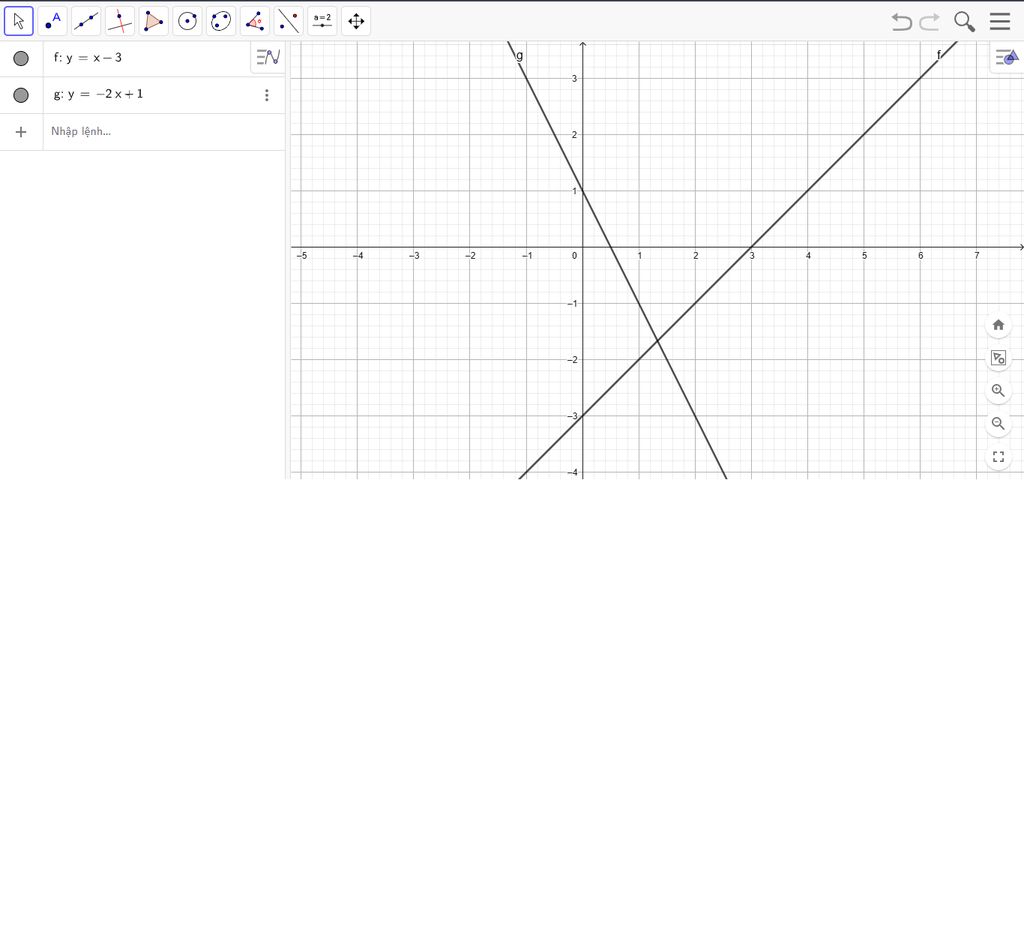Select the Angle tool
The image size is (1024, 936).
click(x=255, y=22)
